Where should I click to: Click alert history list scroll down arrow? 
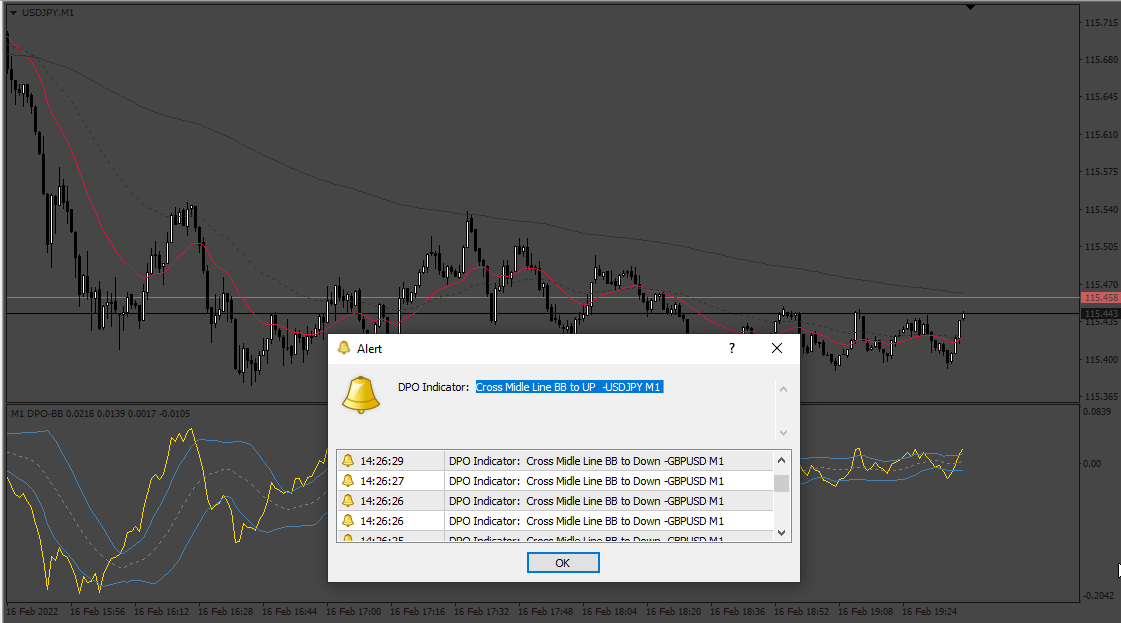coord(781,532)
